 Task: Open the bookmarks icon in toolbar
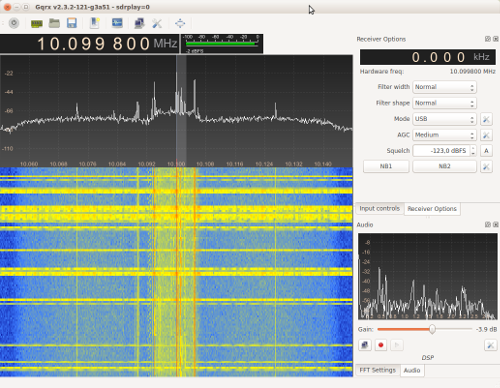[95, 23]
